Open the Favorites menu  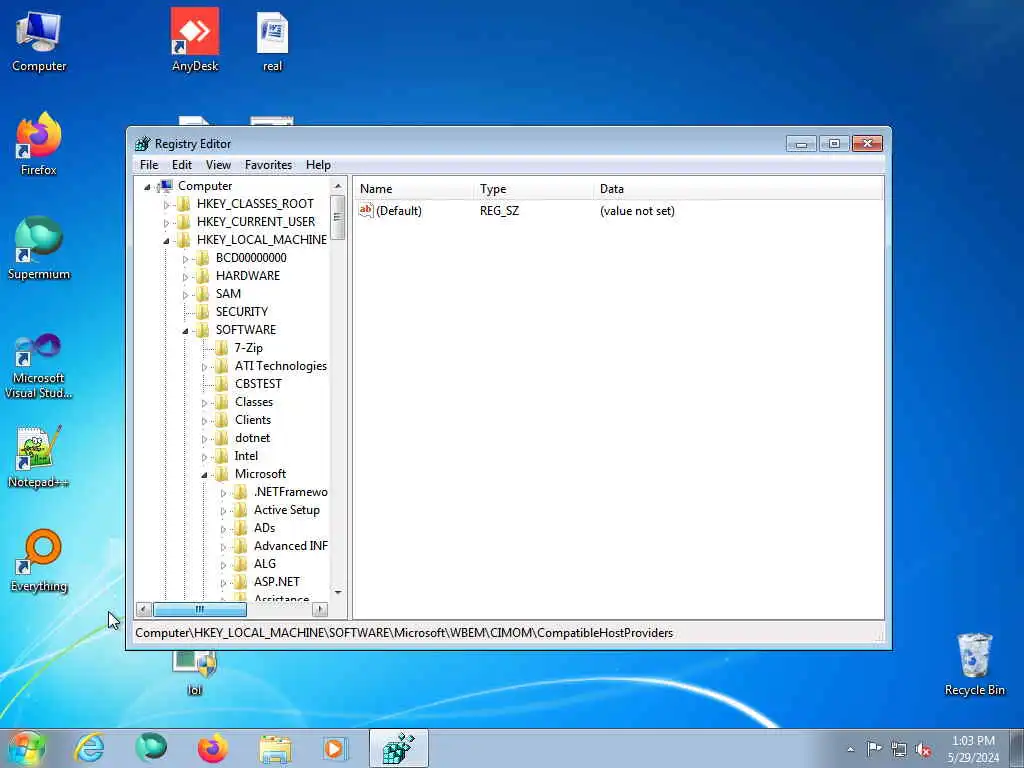tap(268, 165)
